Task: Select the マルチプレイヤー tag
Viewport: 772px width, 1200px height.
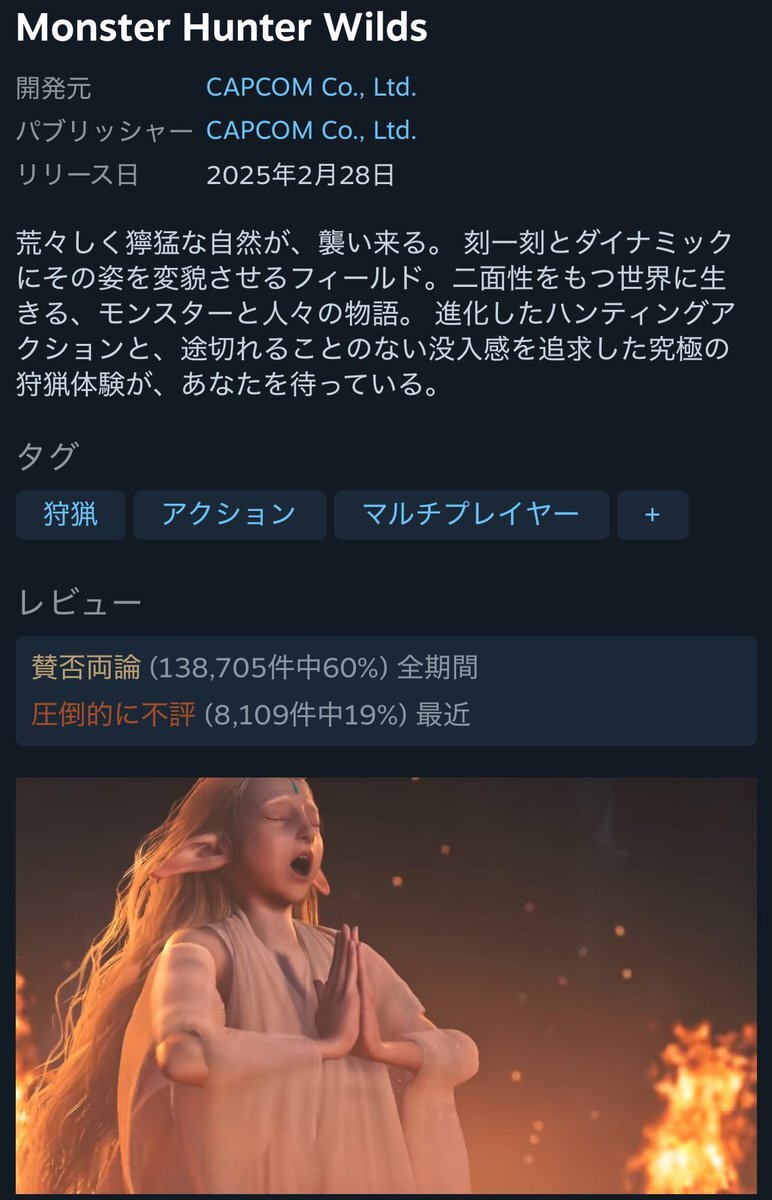Action: pos(472,515)
